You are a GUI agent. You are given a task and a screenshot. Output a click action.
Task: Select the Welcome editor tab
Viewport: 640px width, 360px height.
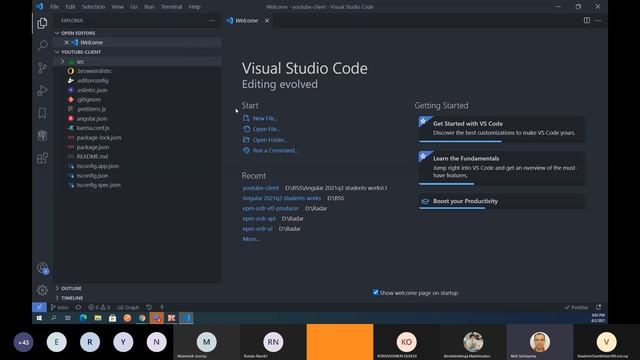(x=247, y=20)
